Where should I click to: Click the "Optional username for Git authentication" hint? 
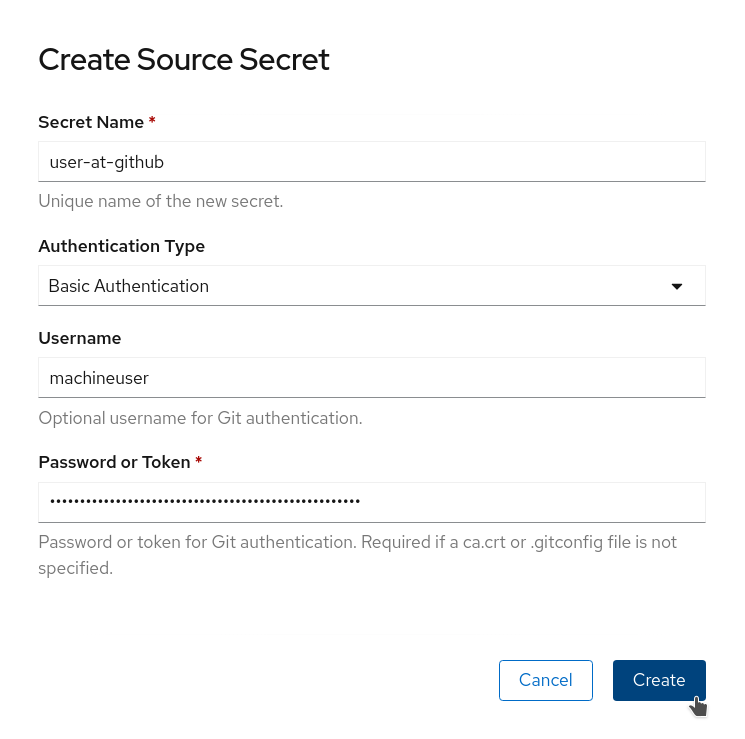pos(200,418)
